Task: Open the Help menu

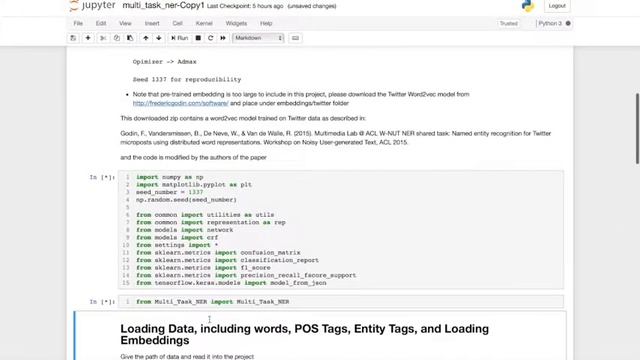Action: pyautogui.click(x=266, y=23)
